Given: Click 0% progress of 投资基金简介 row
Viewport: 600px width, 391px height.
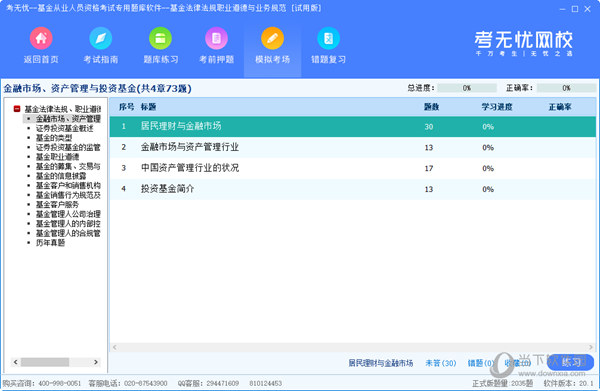Looking at the screenshot, I should [488, 189].
